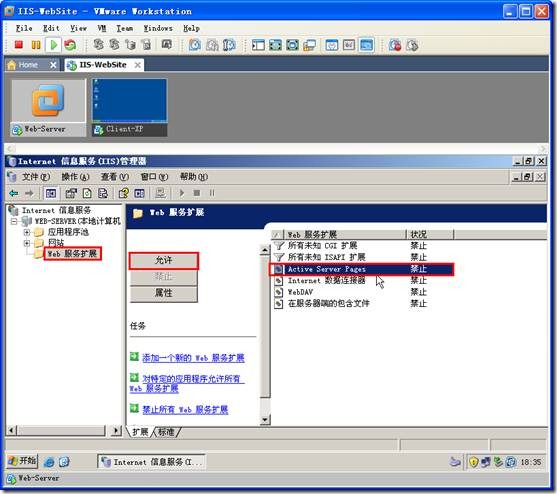
Task: Switch VMware to quick switch mode
Action: click(x=275, y=45)
